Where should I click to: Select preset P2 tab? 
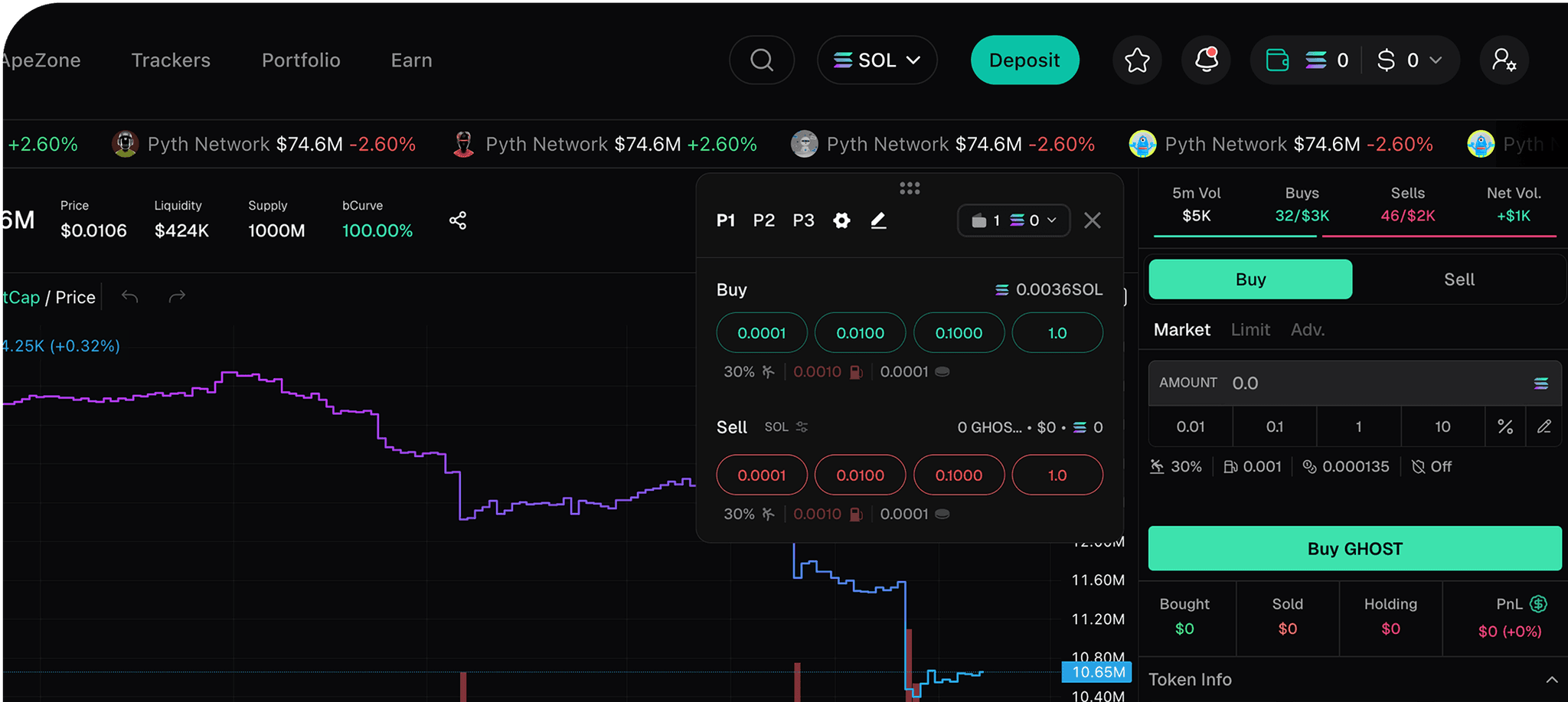(x=764, y=220)
